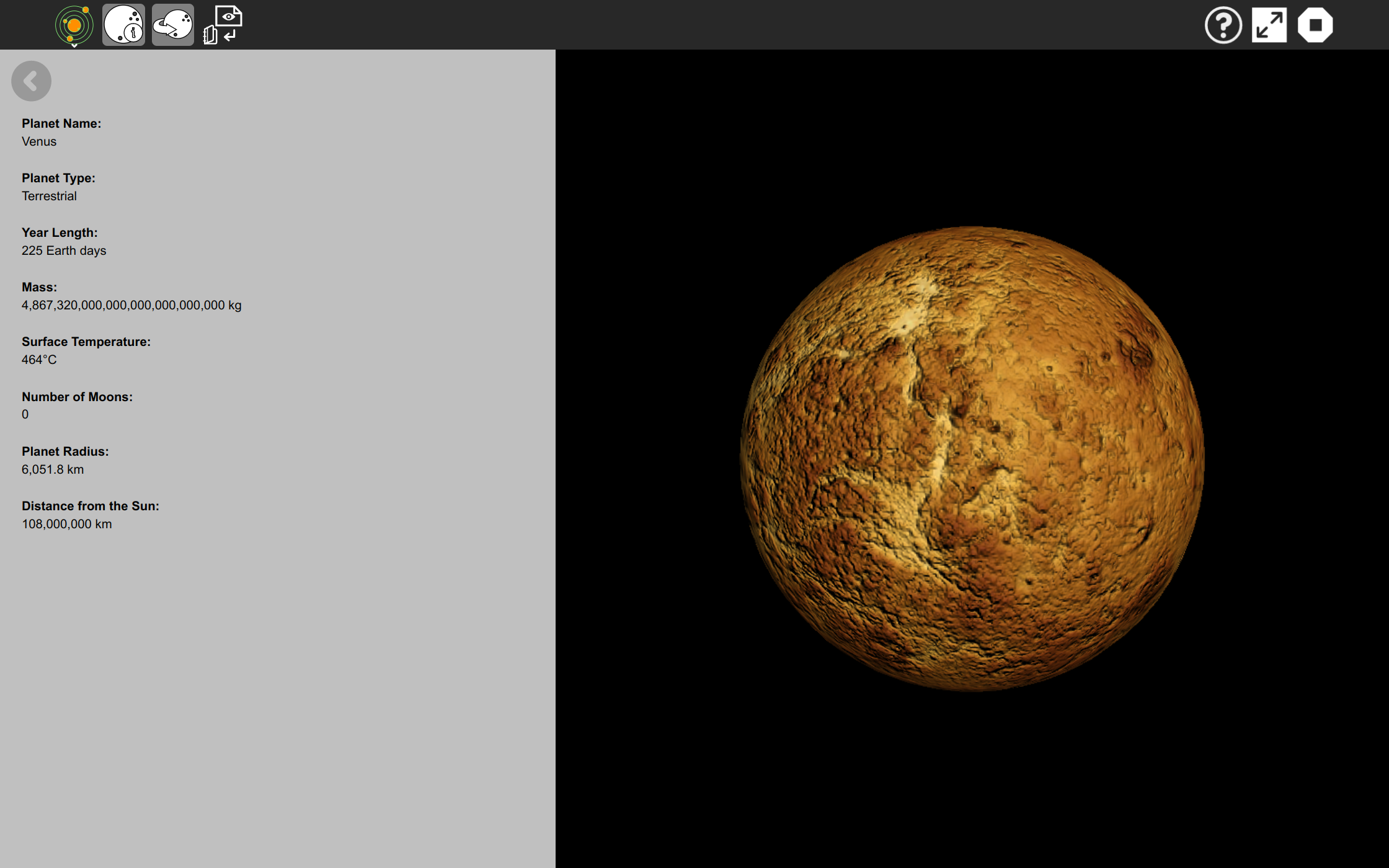Click the Venus 3D planet model
The image size is (1389, 868).
pyautogui.click(x=972, y=459)
